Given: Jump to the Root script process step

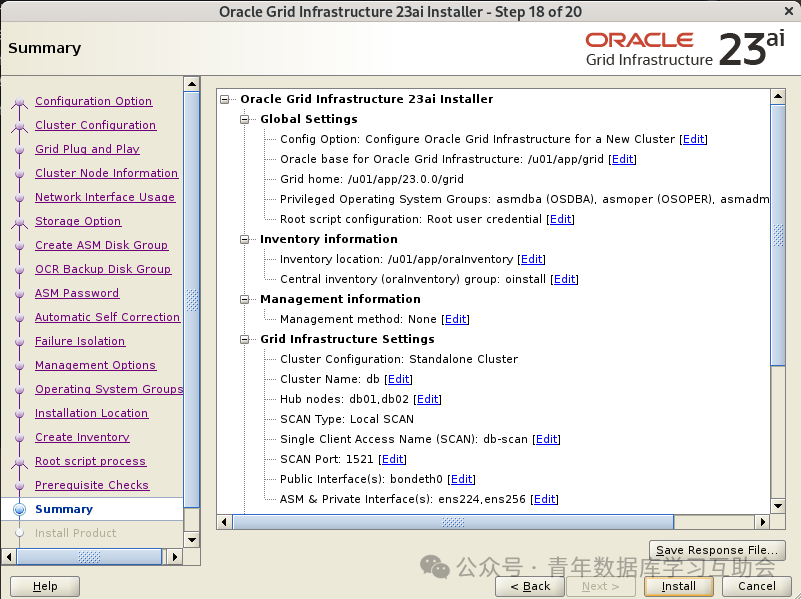Looking at the screenshot, I should [x=90, y=461].
